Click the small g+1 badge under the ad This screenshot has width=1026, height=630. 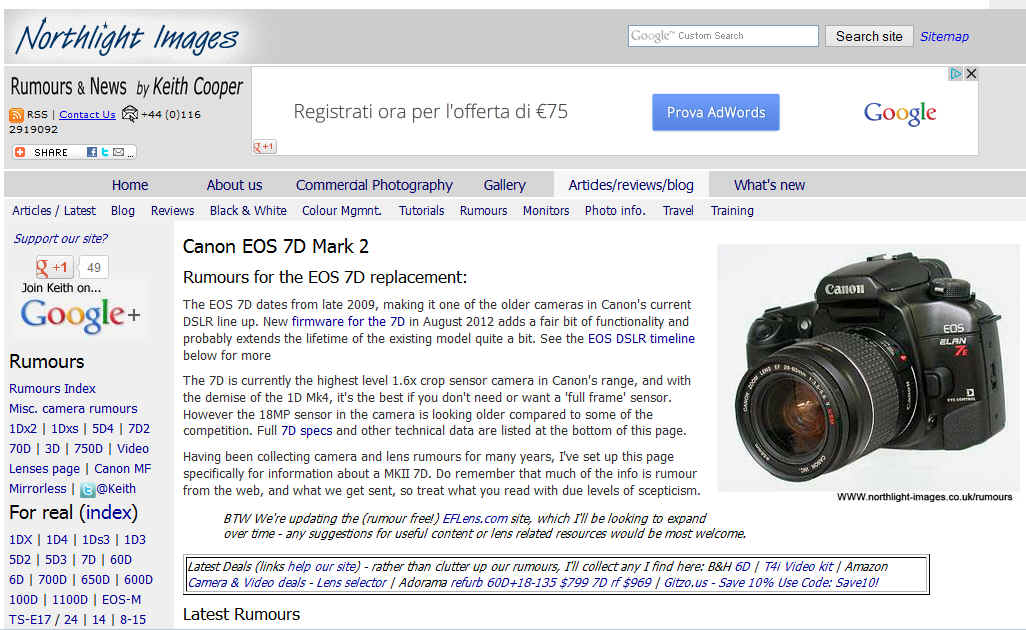264,147
